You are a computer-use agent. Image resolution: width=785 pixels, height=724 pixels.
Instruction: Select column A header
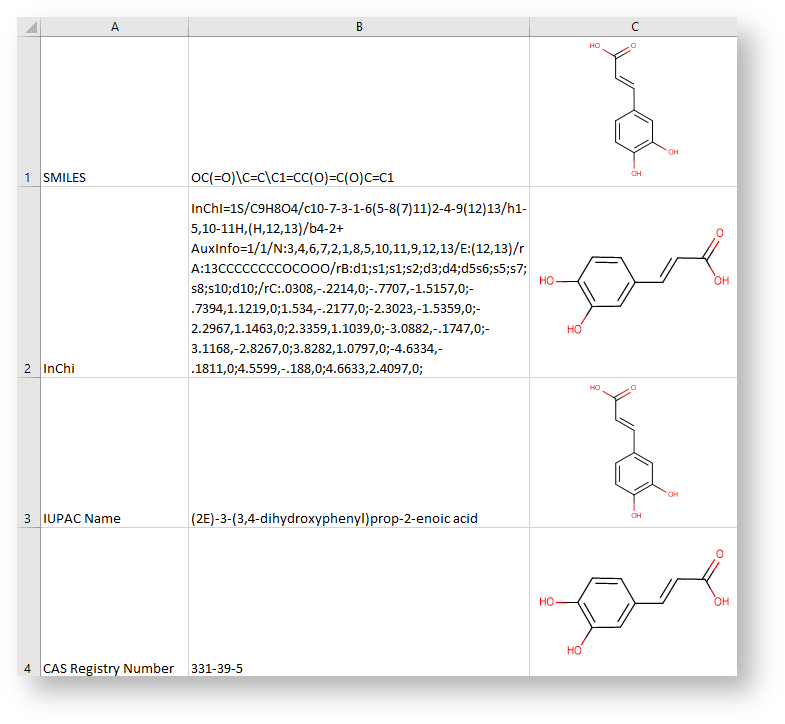(114, 27)
